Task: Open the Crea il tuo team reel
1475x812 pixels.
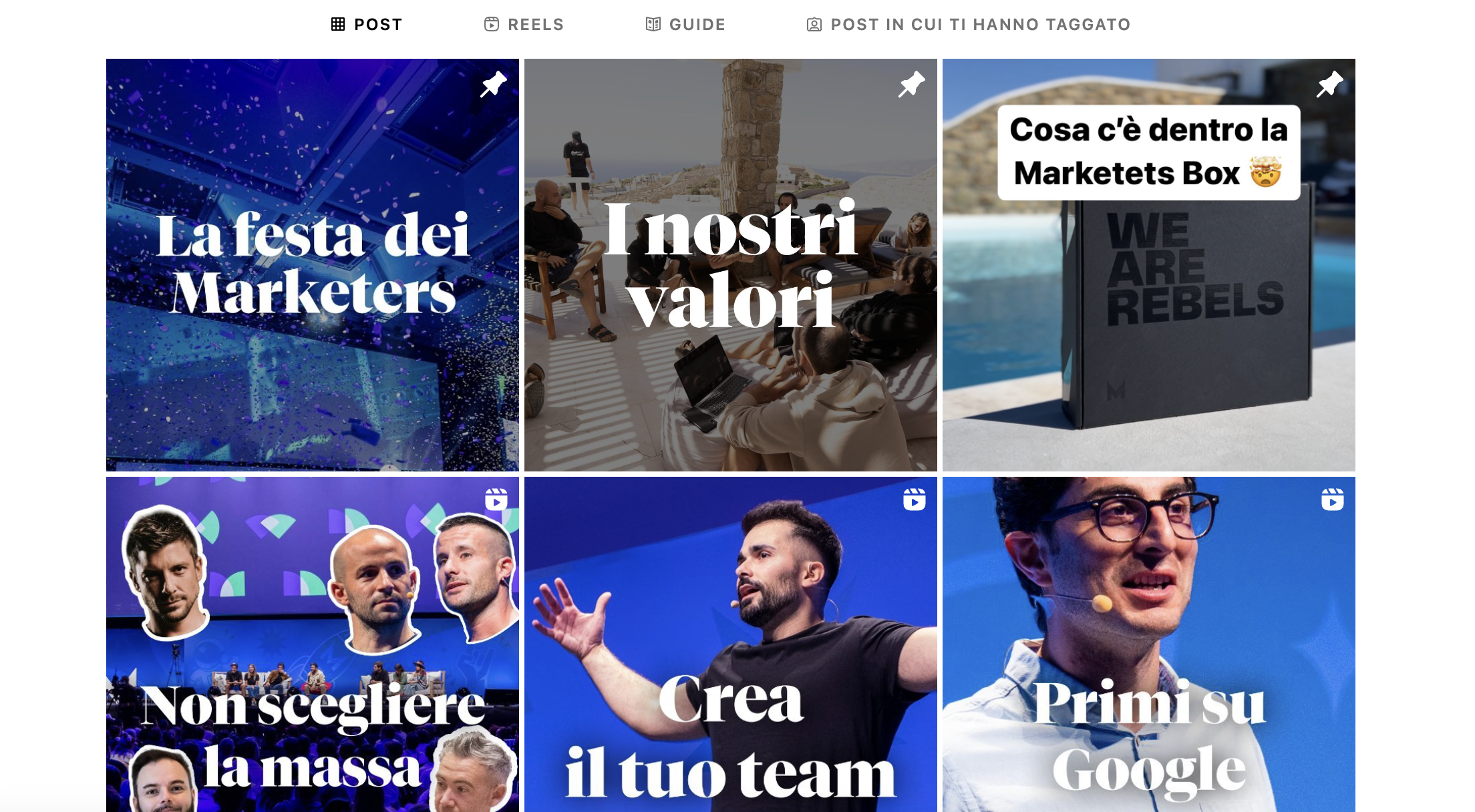Action: tap(731, 644)
